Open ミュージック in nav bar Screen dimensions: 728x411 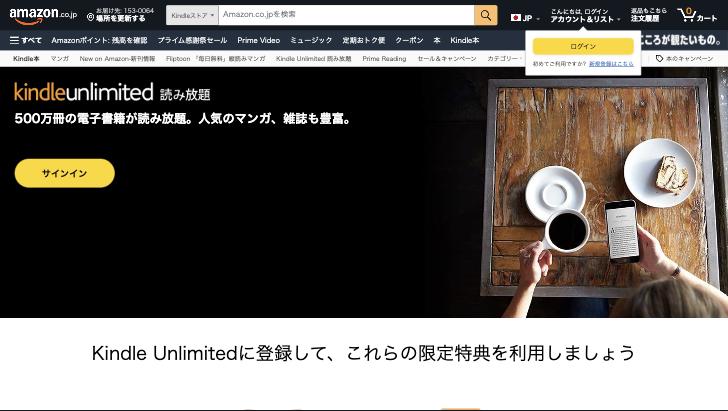311,40
